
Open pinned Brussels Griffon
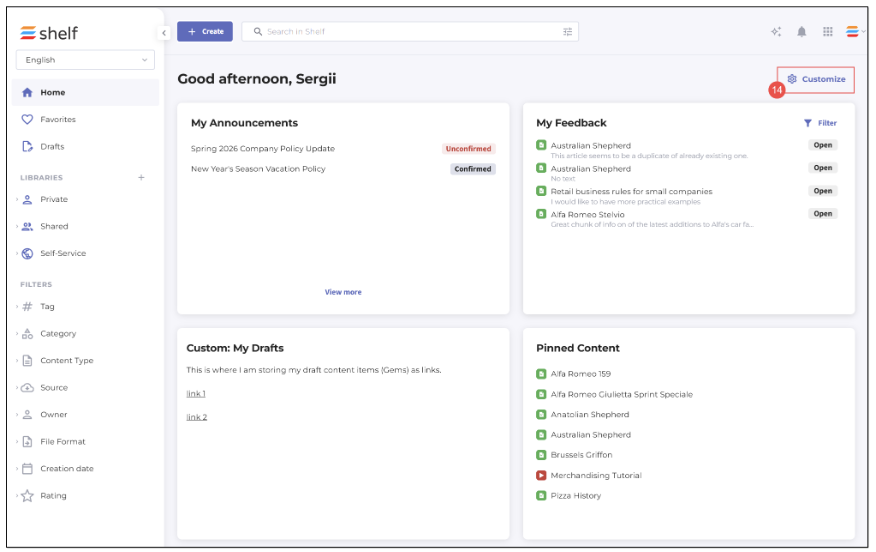[x=581, y=455]
